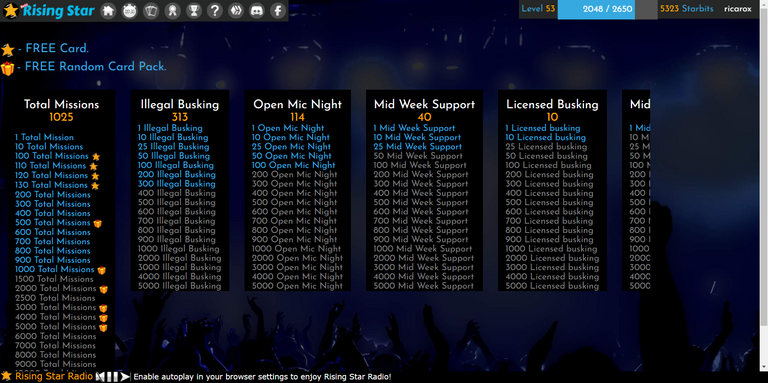The width and height of the screenshot is (768, 383).
Task: Open the cards collection icon
Action: (151, 10)
